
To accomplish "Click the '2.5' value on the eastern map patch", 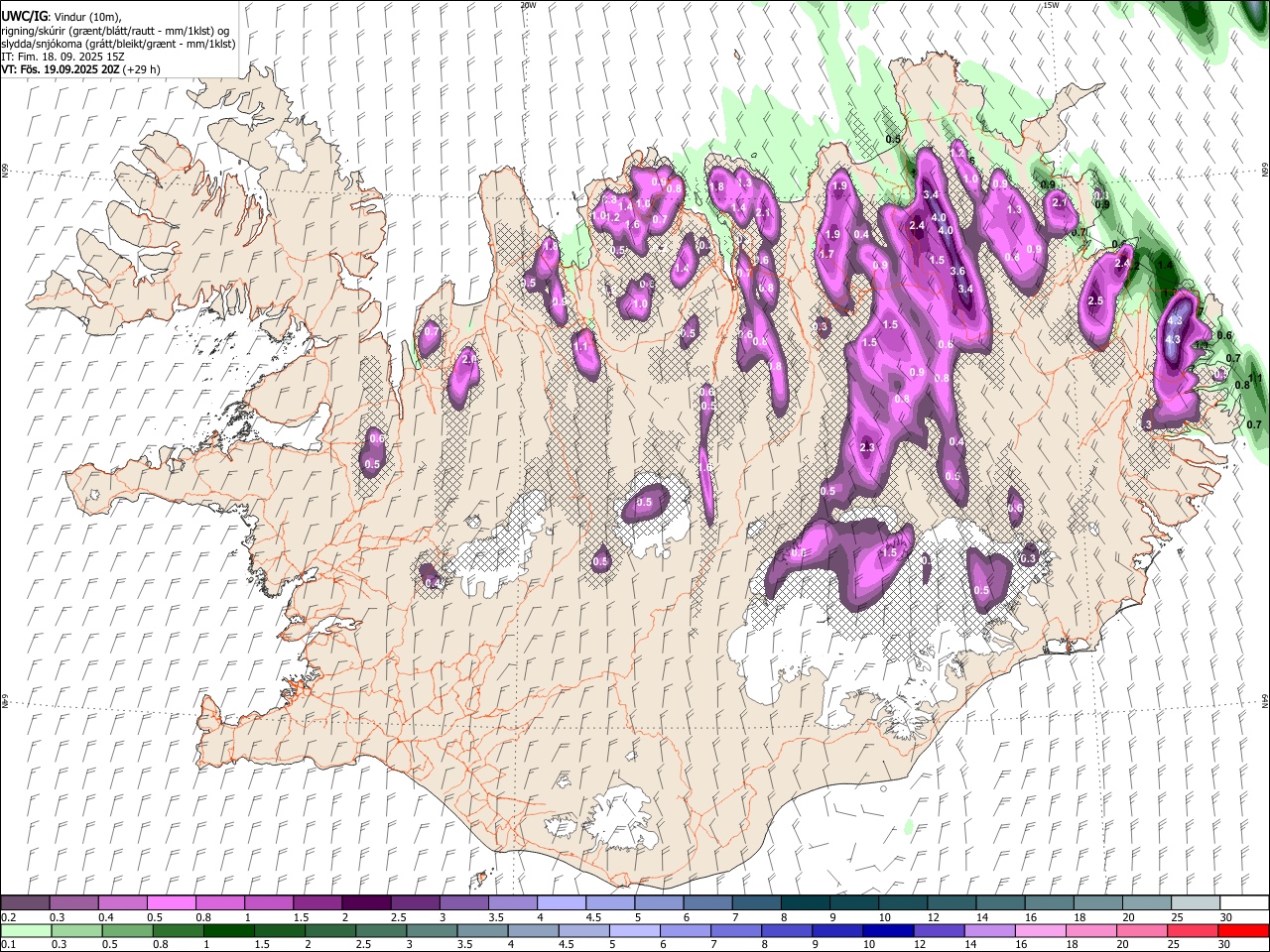I will pos(1096,300).
